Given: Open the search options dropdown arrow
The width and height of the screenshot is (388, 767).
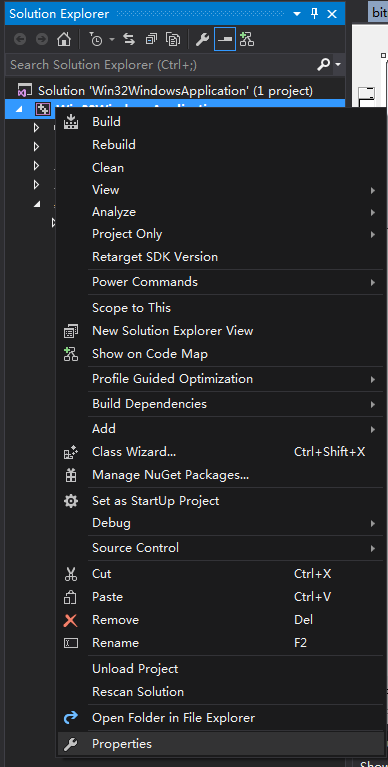Looking at the screenshot, I should pyautogui.click(x=338, y=65).
